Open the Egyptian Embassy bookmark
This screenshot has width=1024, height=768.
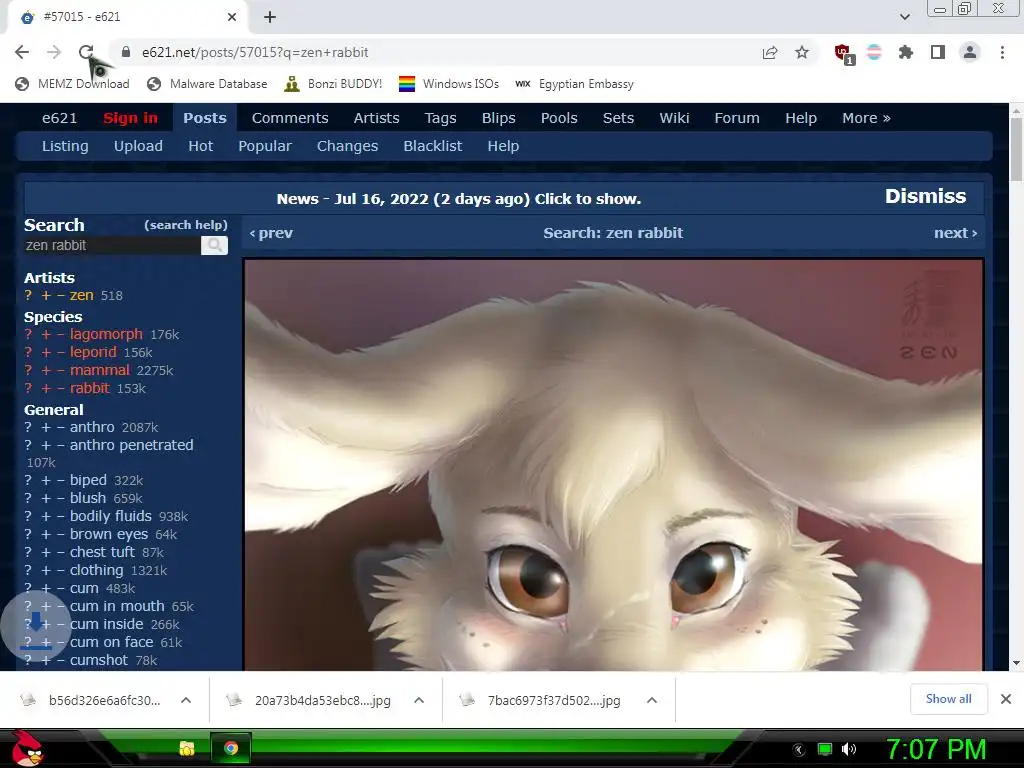pos(575,84)
